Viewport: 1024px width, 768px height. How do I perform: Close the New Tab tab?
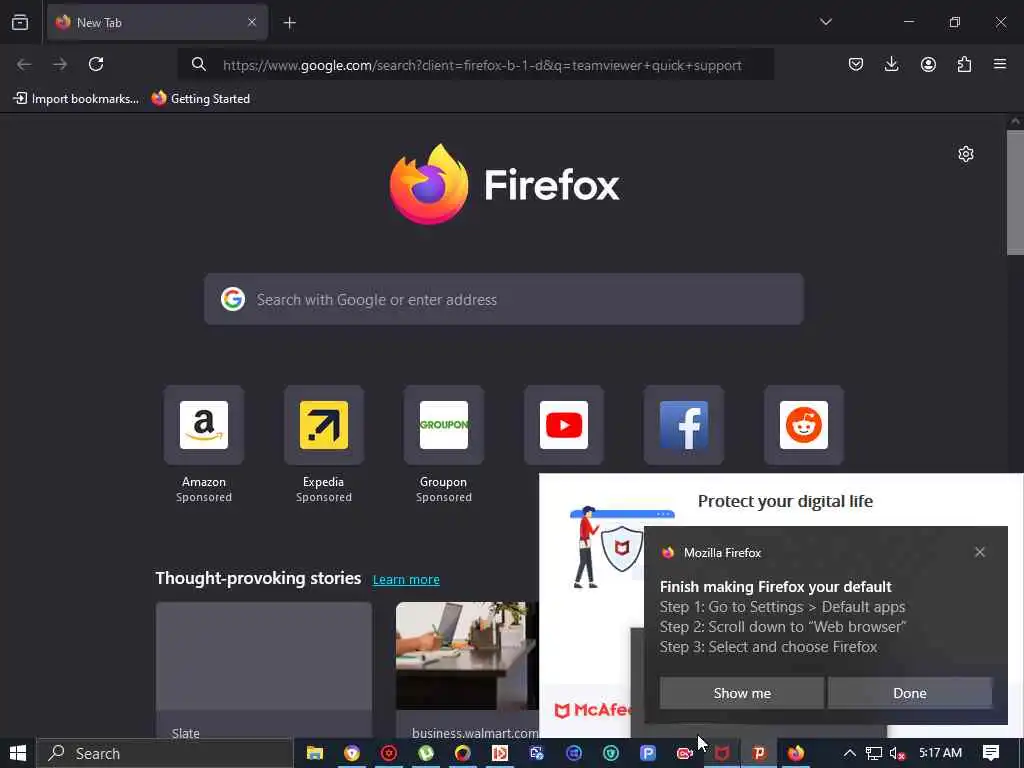tap(252, 22)
